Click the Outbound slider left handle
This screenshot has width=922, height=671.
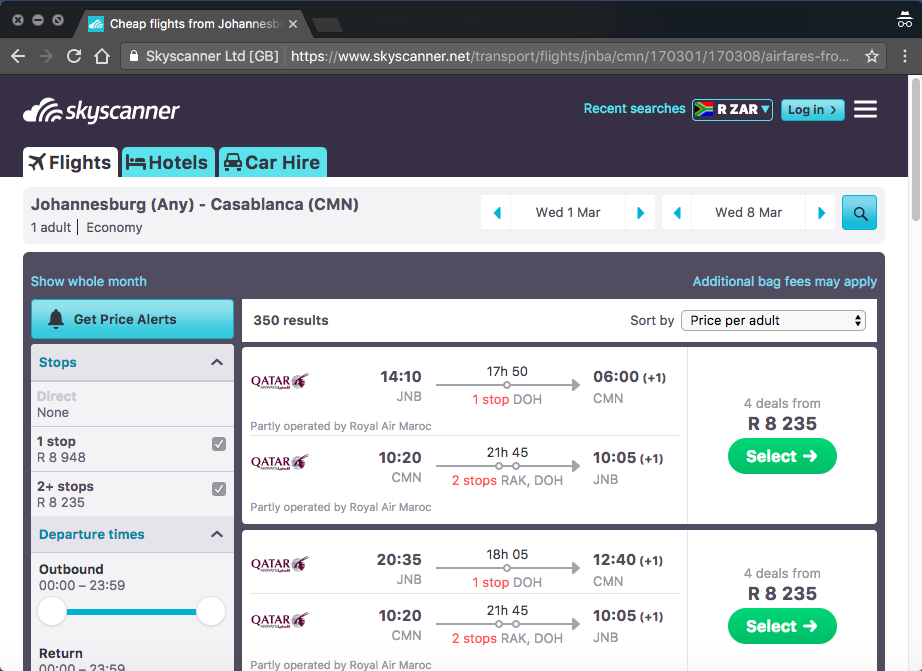pyautogui.click(x=52, y=612)
